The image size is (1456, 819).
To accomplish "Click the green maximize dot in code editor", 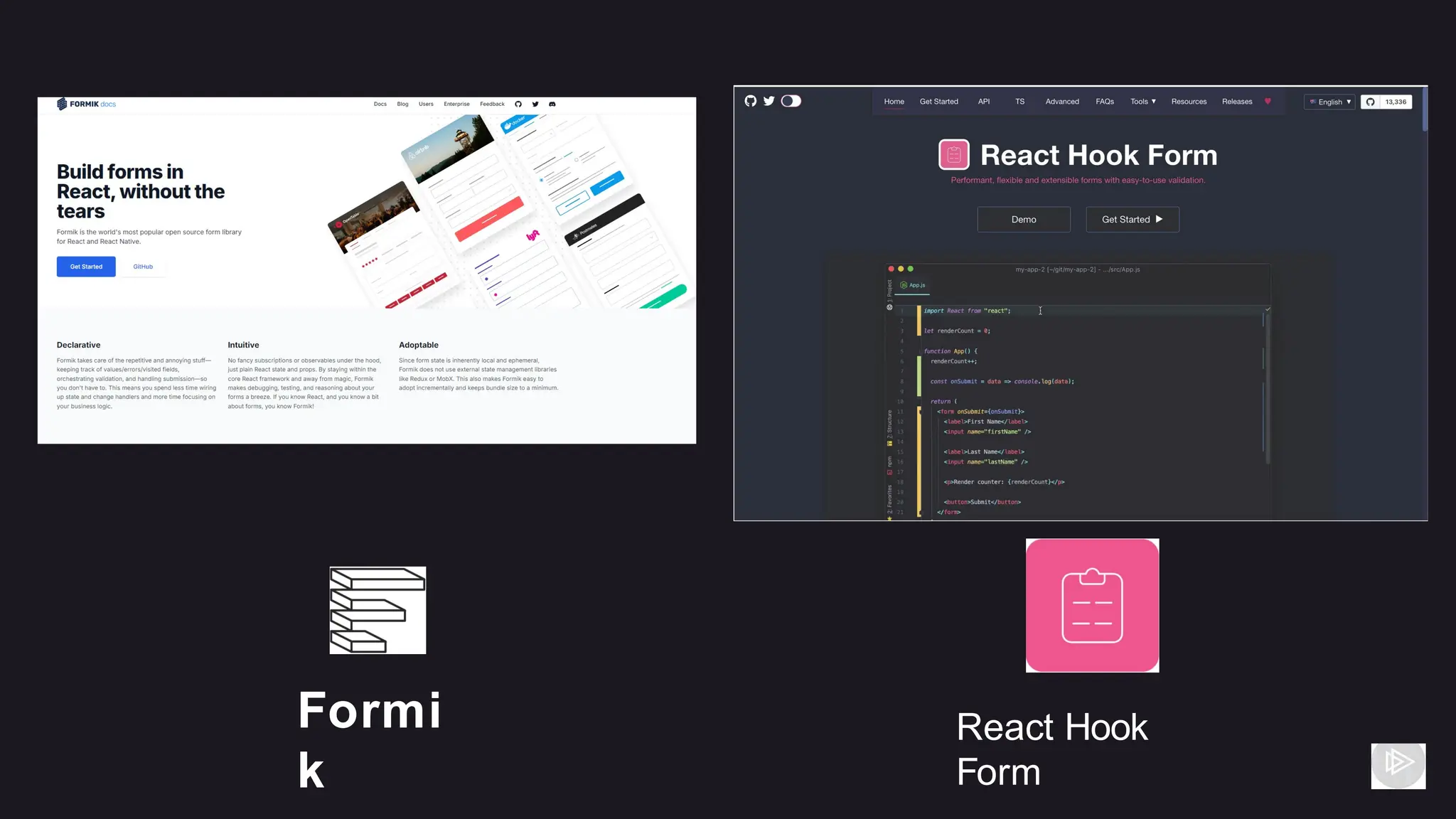I will [910, 269].
